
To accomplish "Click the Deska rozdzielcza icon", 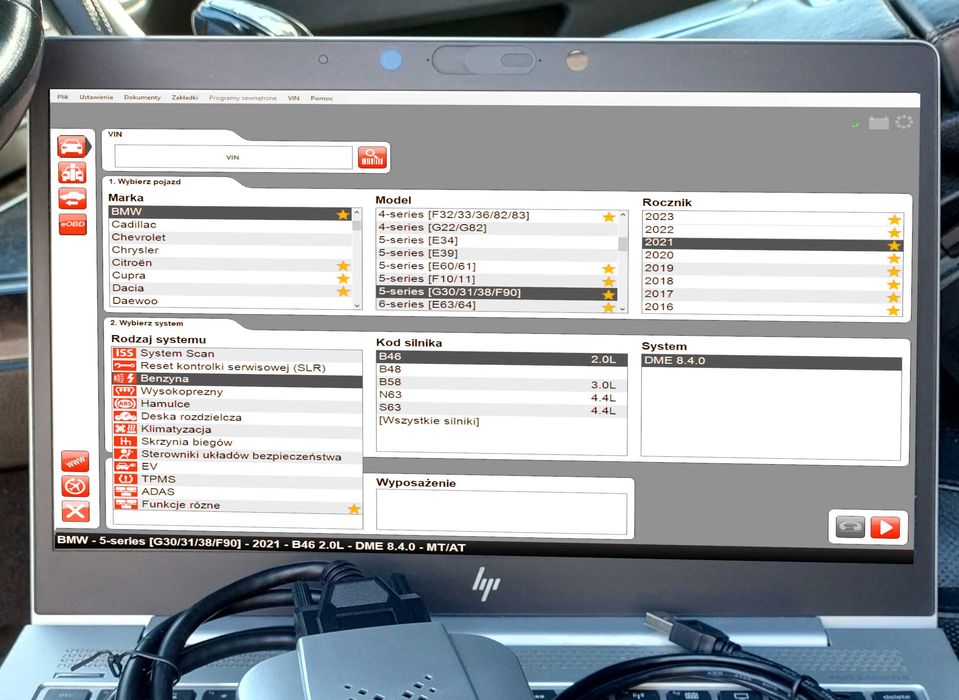I will tap(125, 416).
